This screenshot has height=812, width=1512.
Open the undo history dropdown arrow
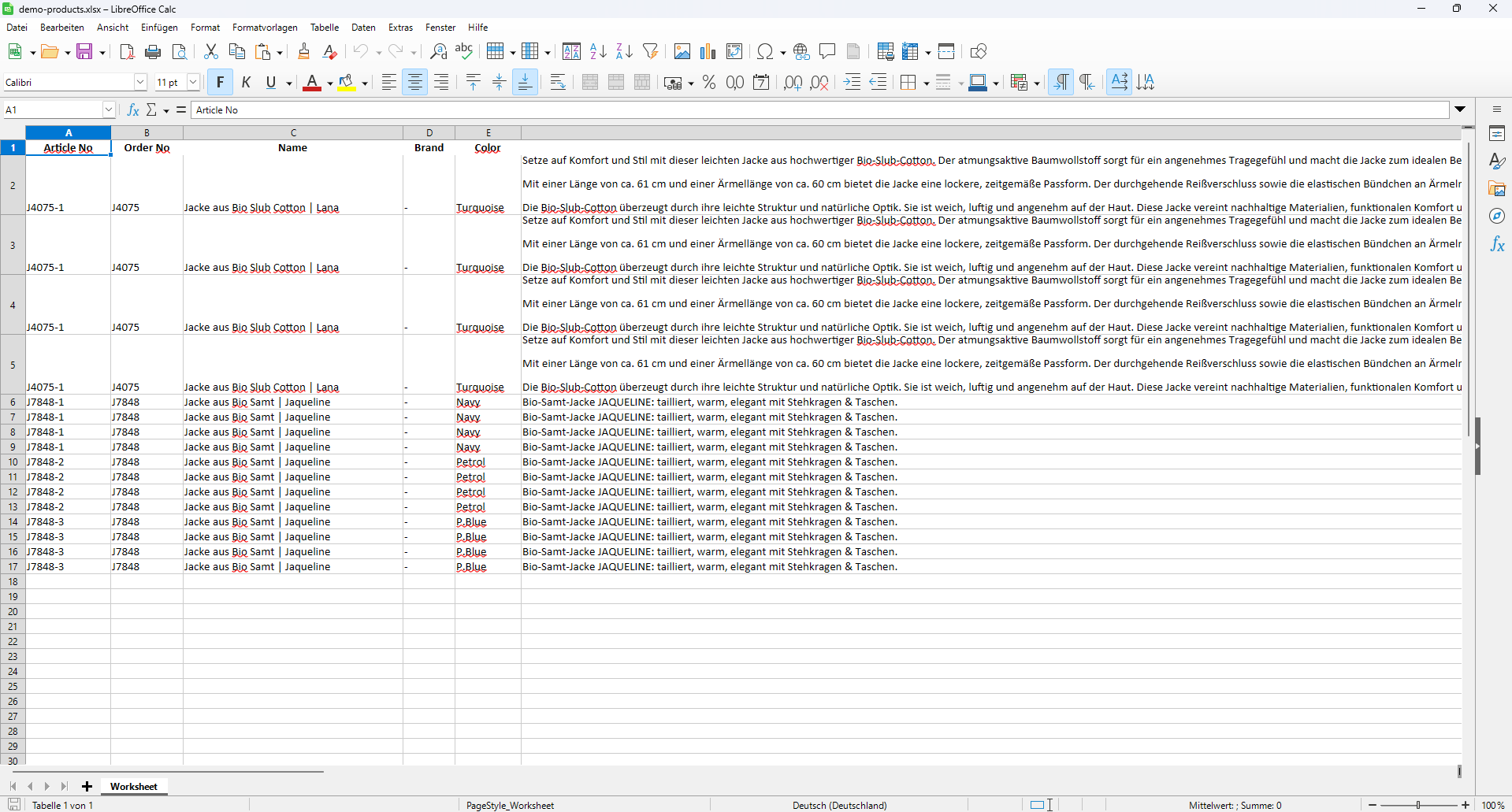378,52
